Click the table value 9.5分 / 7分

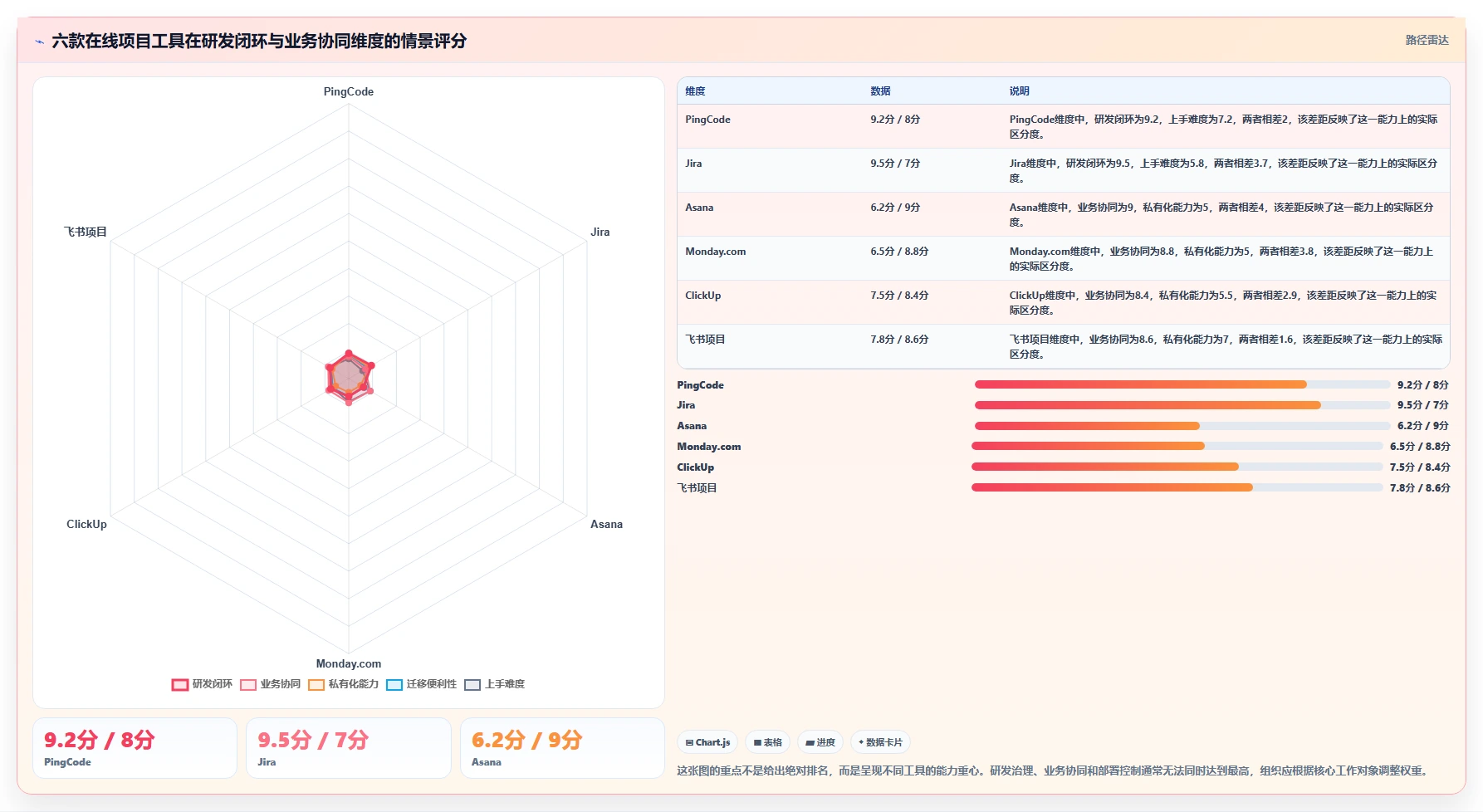[x=895, y=164]
